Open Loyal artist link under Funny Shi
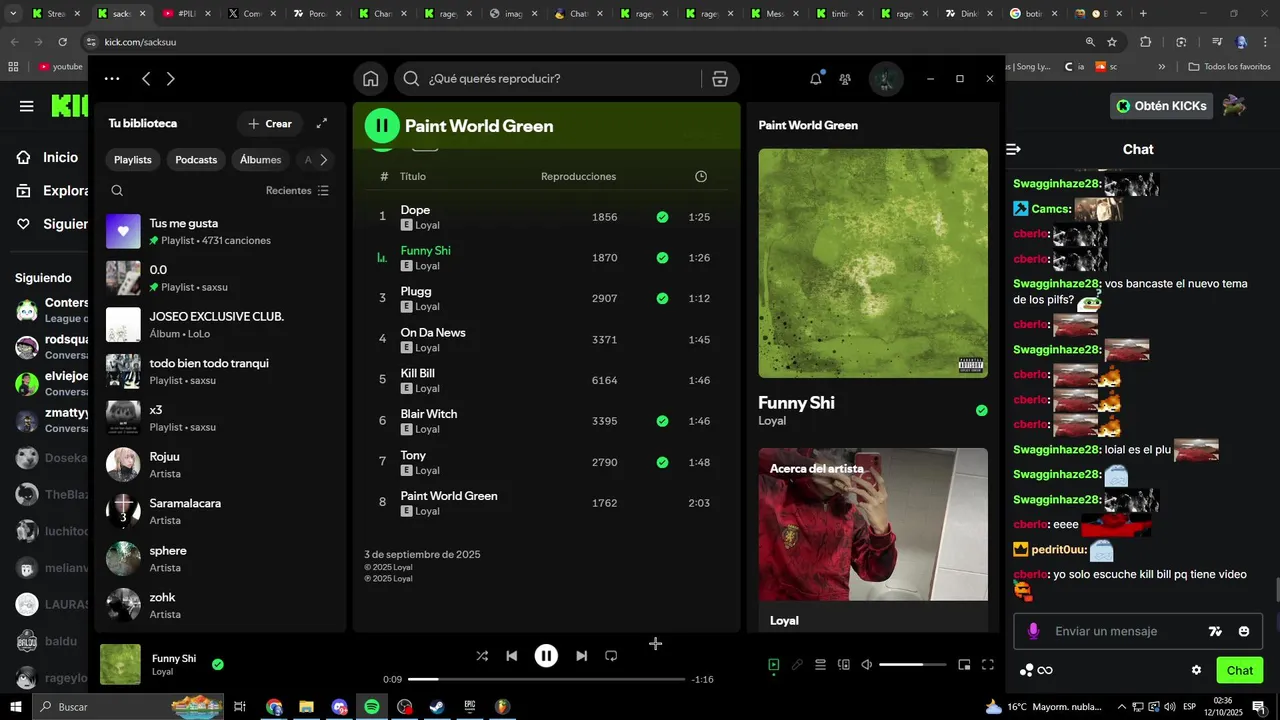The width and height of the screenshot is (1280, 720). (772, 421)
